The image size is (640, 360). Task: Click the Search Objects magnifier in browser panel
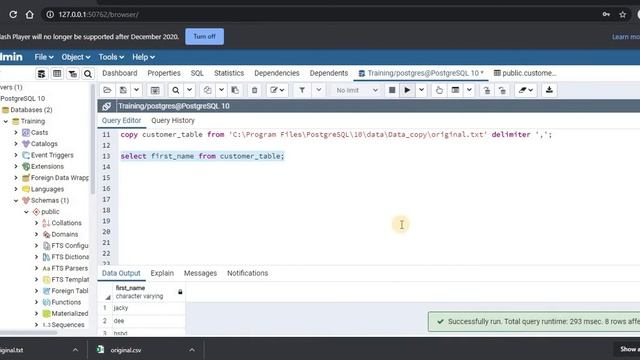(88, 74)
